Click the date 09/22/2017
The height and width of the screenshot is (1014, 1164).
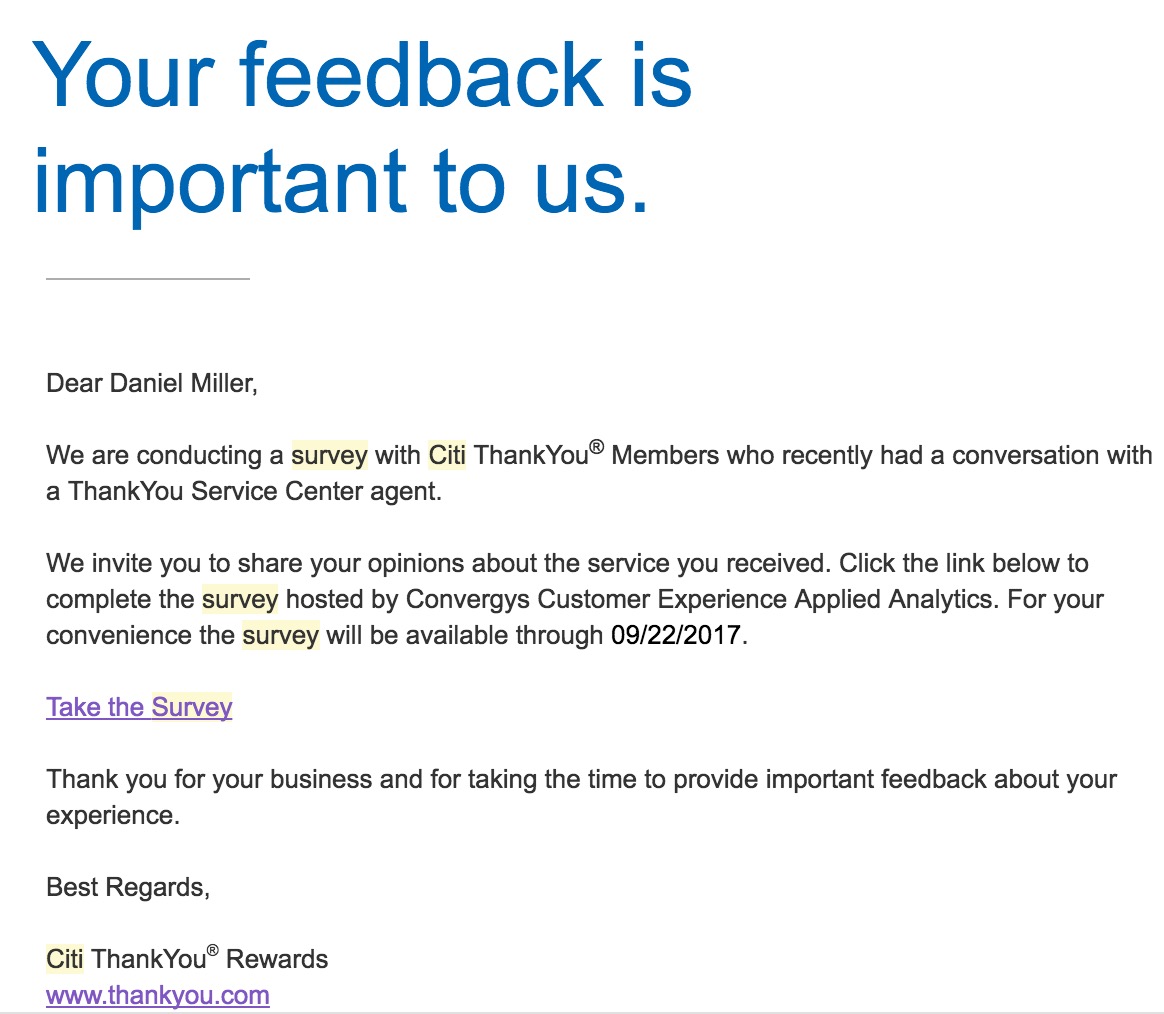click(x=677, y=635)
